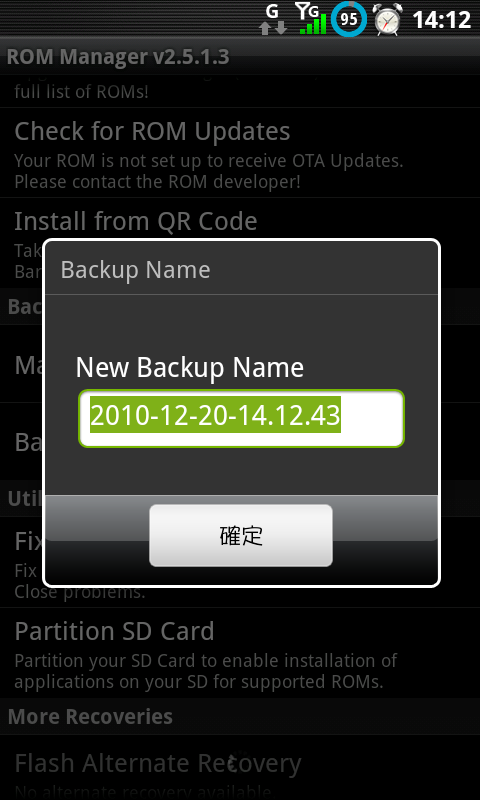Focus the New Backup Name text field
This screenshot has width=480, height=800.
[x=241, y=418]
